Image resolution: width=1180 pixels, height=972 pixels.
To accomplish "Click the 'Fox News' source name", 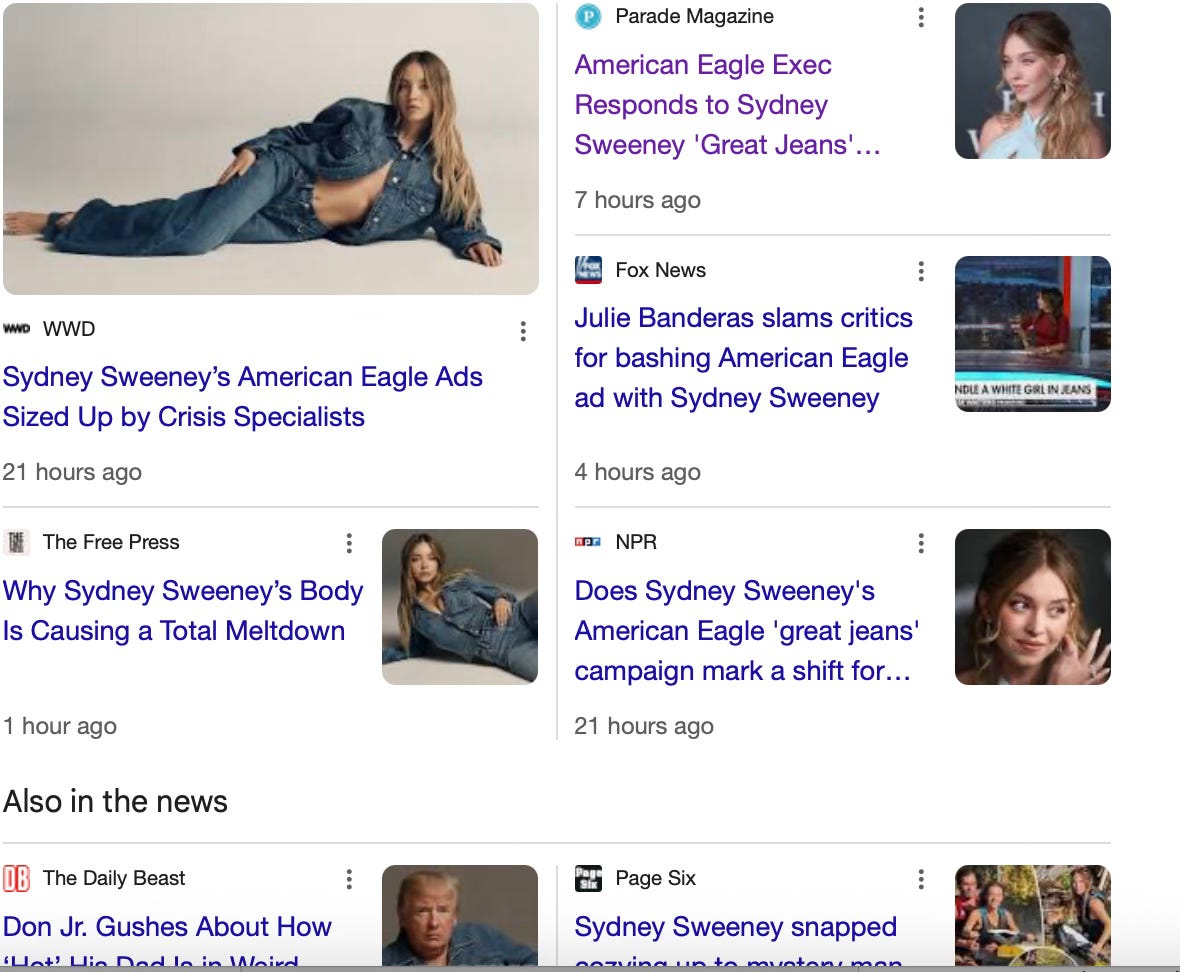I will tap(660, 270).
